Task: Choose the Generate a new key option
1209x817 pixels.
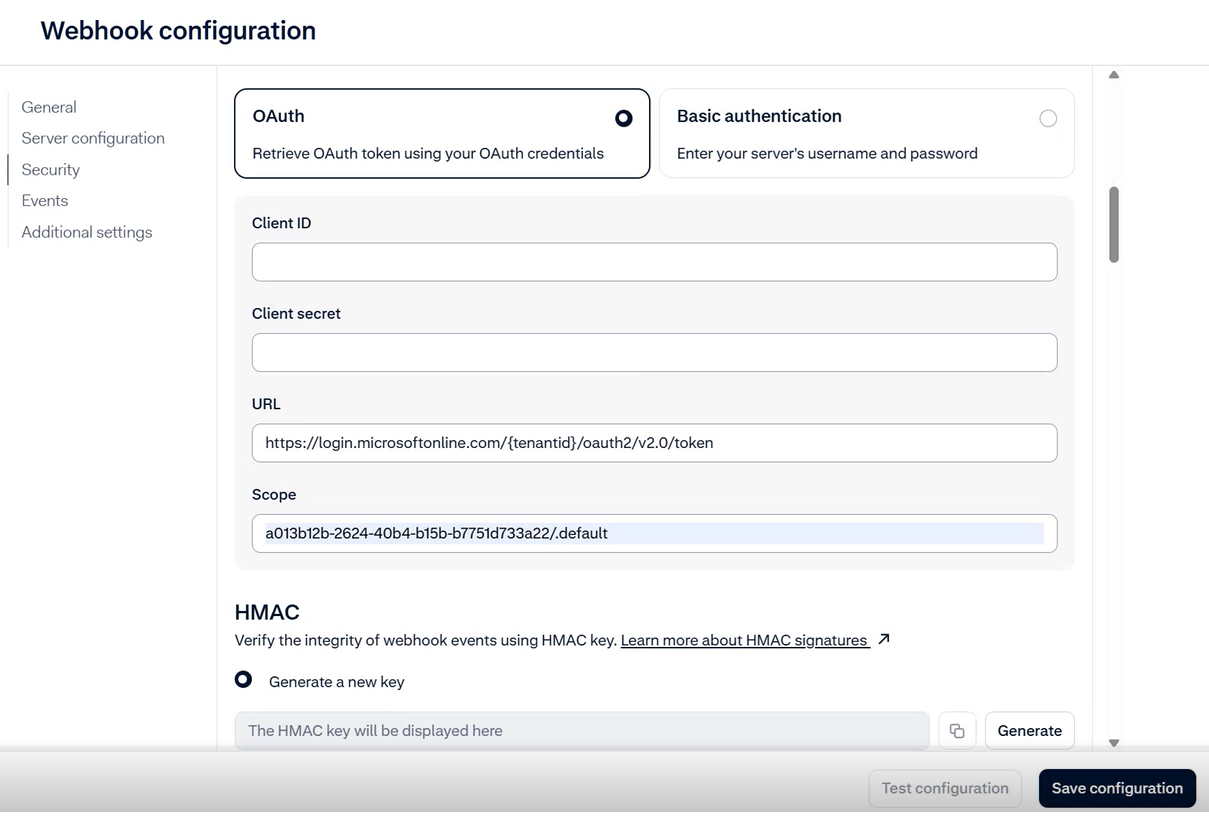Action: [x=243, y=679]
